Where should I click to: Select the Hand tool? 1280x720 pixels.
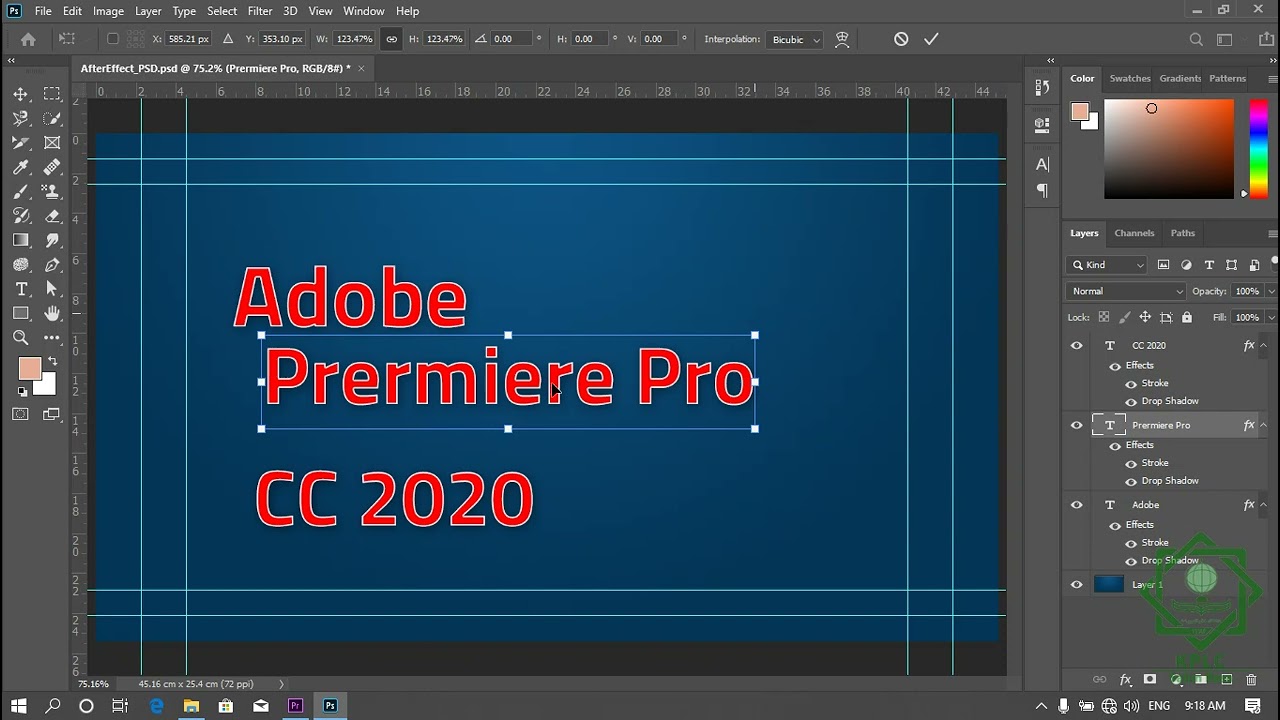(52, 313)
